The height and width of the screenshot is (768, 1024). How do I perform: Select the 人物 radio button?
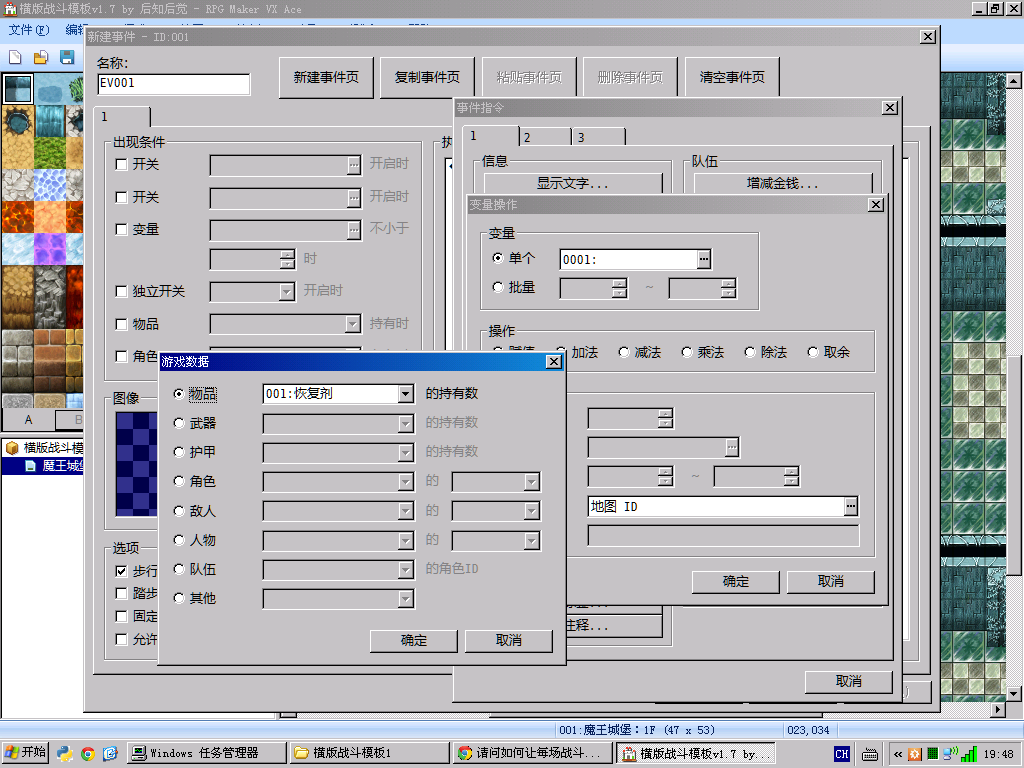(179, 540)
